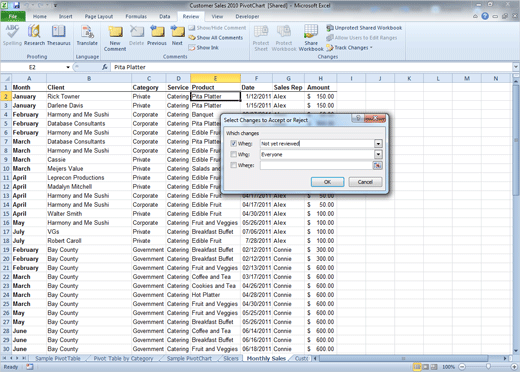Click Allow Users to Edit Ranges
This screenshot has width=520, height=372.
pyautogui.click(x=362, y=38)
